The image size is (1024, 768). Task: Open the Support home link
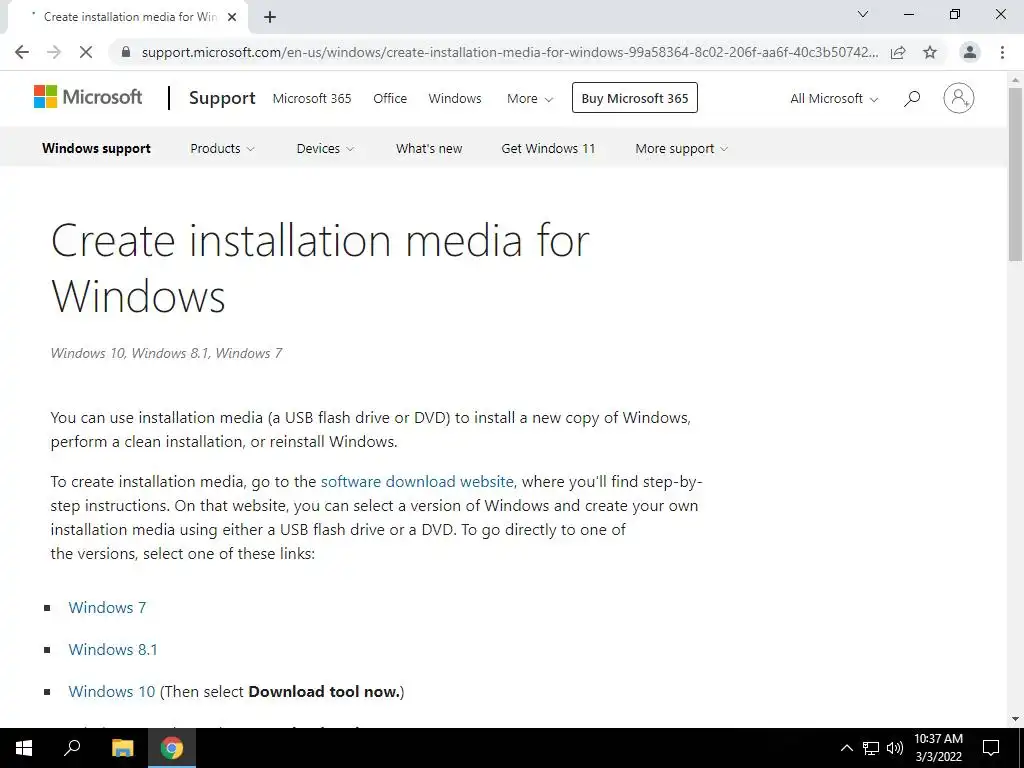222,98
